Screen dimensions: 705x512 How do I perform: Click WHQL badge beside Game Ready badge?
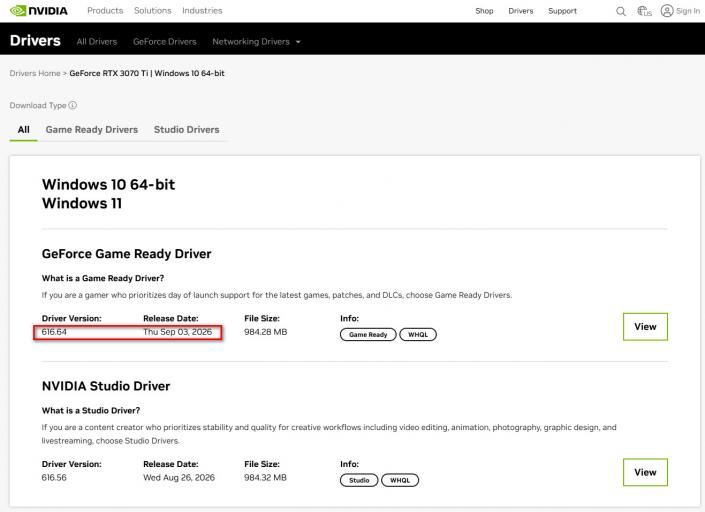click(418, 334)
